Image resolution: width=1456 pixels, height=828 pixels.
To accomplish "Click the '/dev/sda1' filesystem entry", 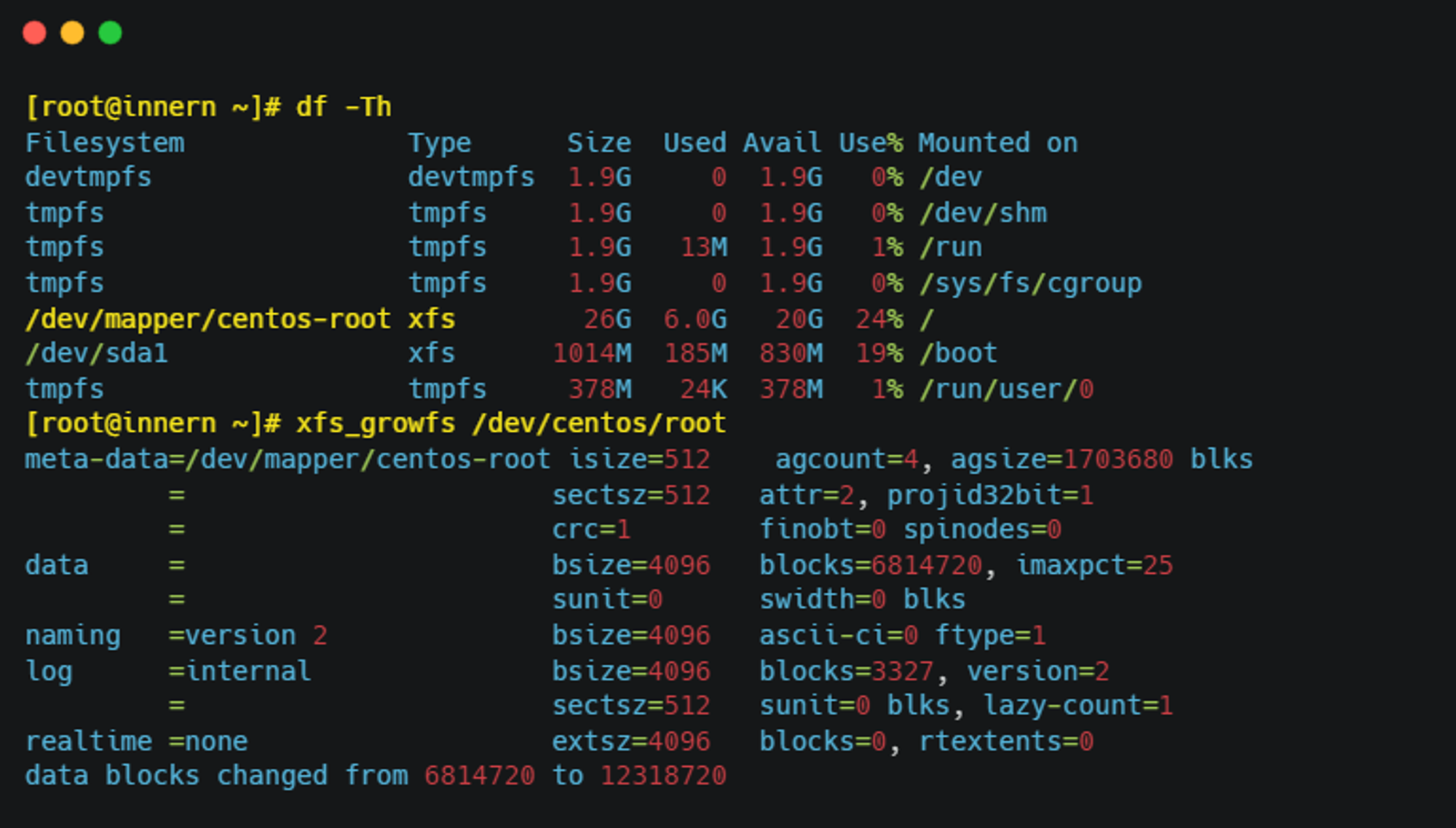I will tap(97, 354).
